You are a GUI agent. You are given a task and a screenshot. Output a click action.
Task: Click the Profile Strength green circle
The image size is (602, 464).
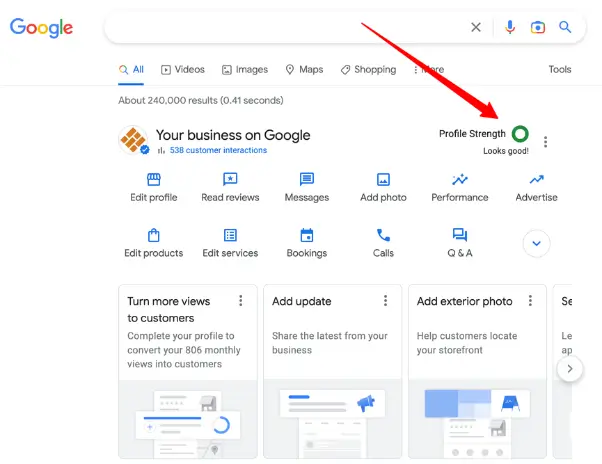520,134
